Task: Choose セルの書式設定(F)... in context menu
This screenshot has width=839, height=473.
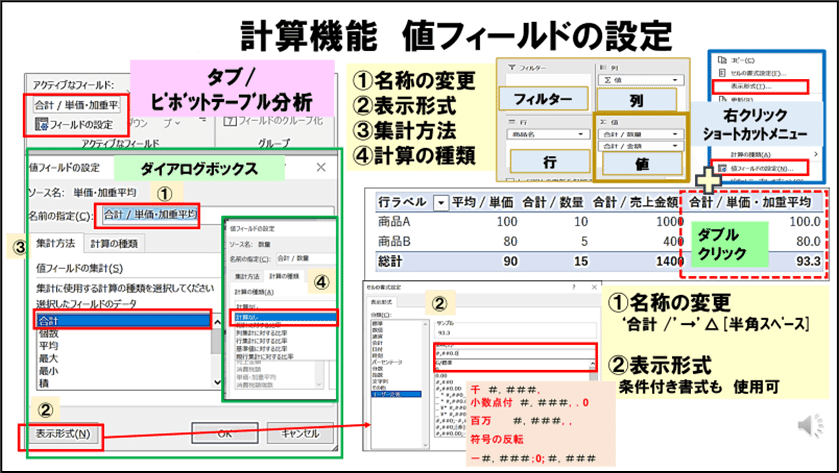Action: click(758, 73)
